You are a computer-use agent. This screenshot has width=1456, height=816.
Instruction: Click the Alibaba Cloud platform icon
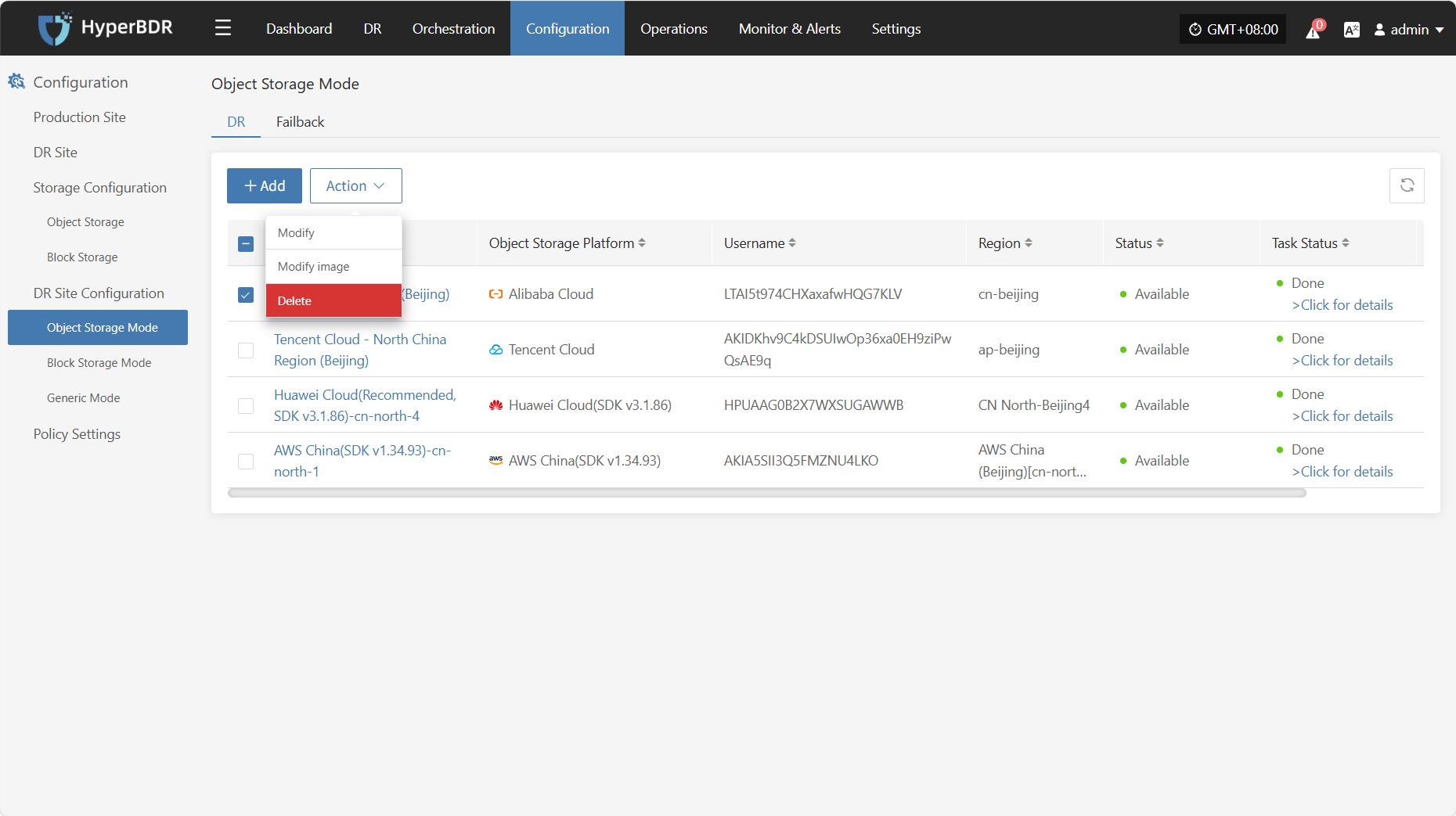pos(496,294)
